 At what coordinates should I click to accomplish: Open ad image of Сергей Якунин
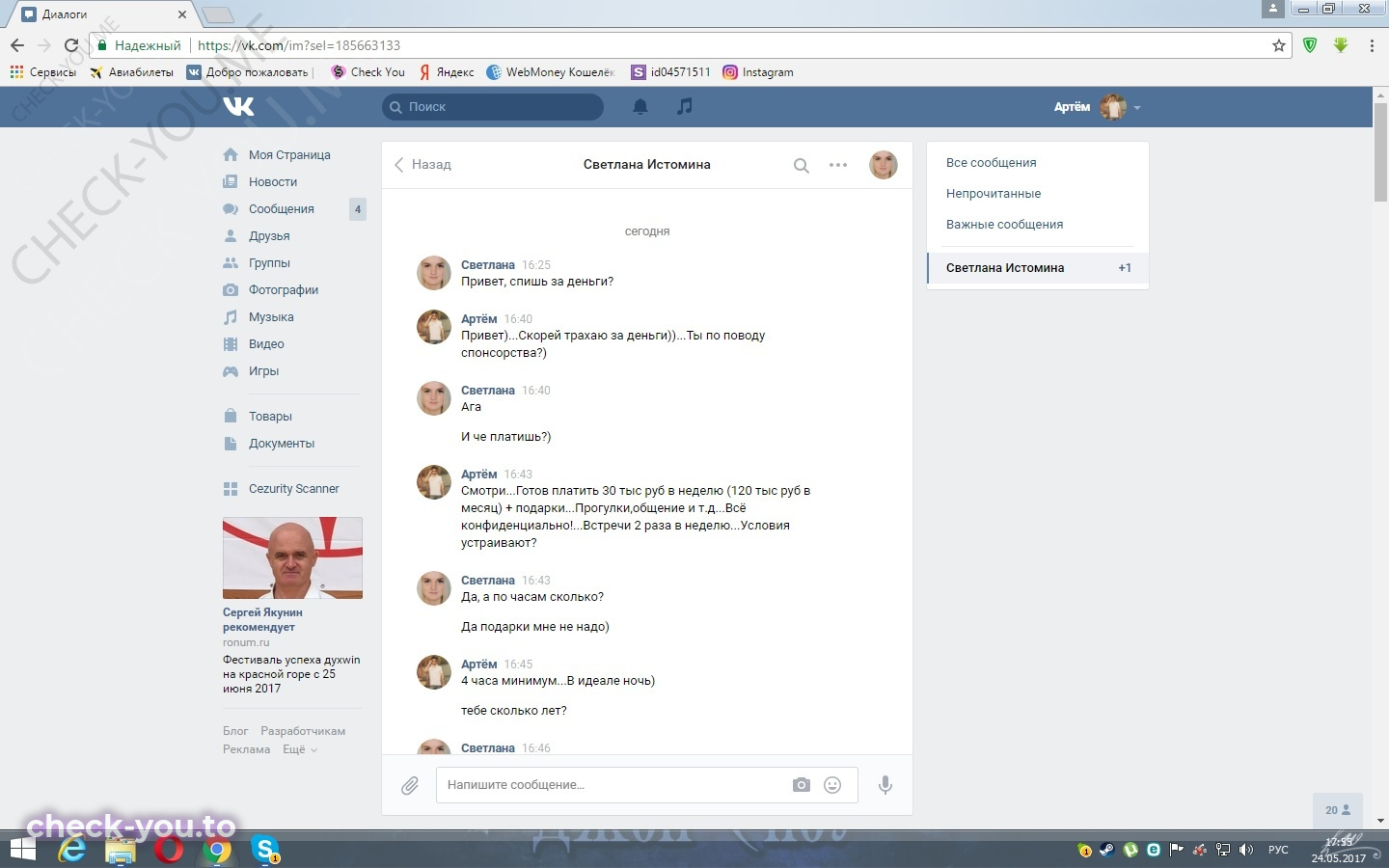[292, 558]
